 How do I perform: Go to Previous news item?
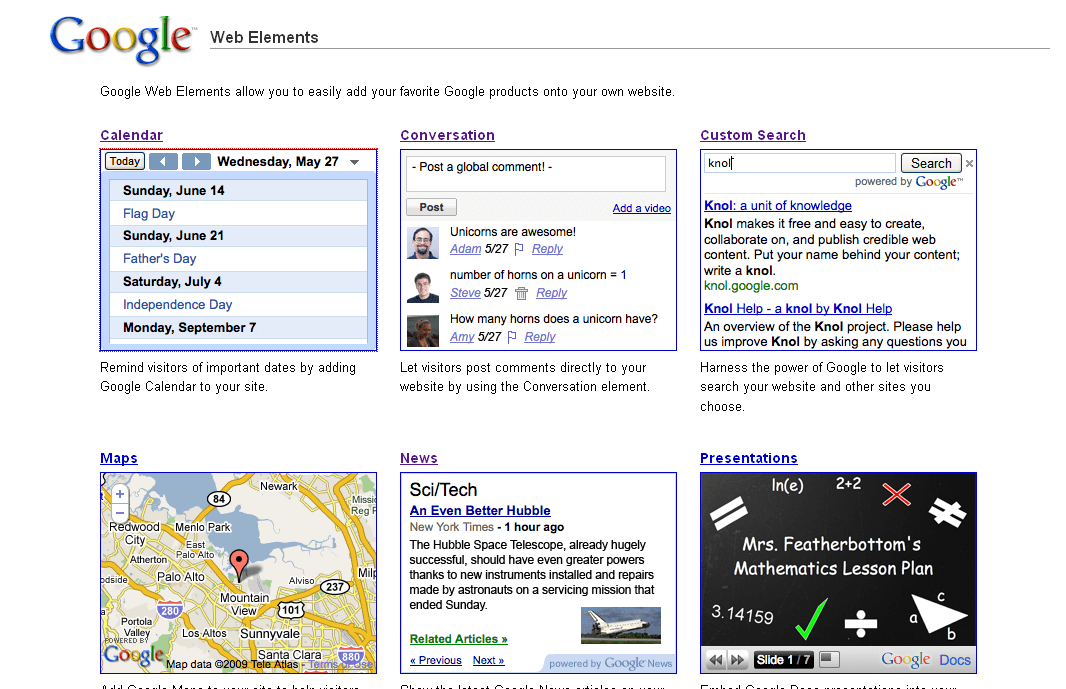[436, 660]
